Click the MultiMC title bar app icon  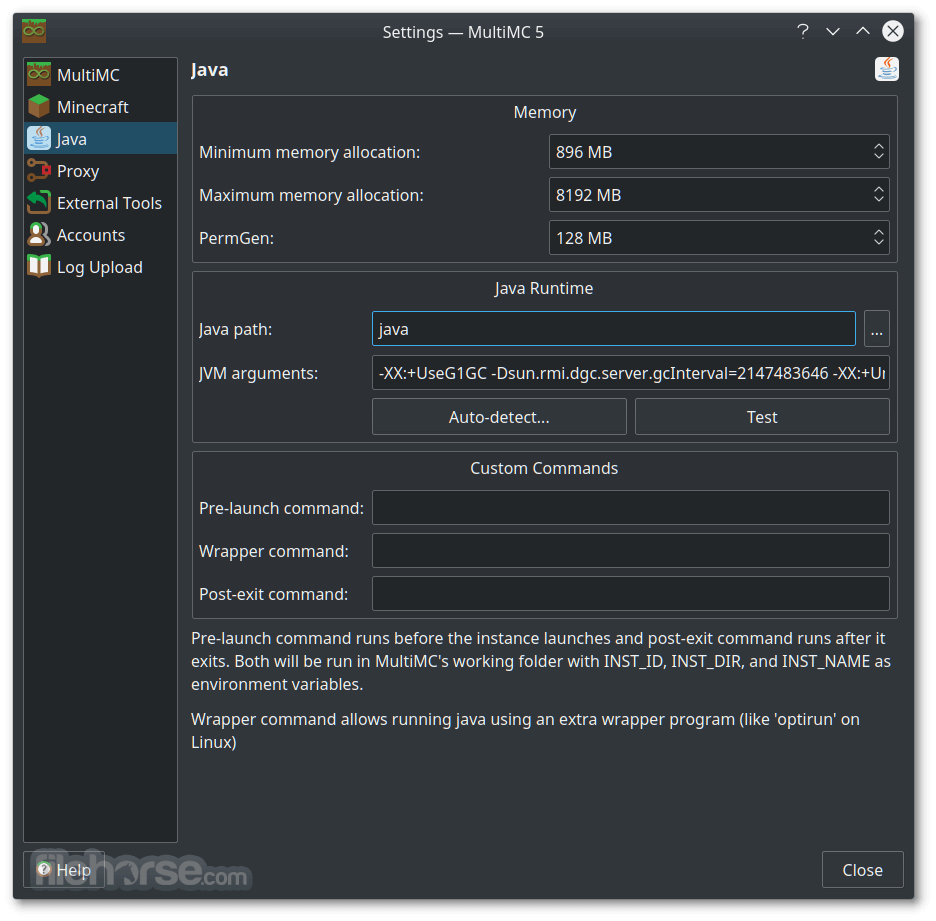[34, 31]
